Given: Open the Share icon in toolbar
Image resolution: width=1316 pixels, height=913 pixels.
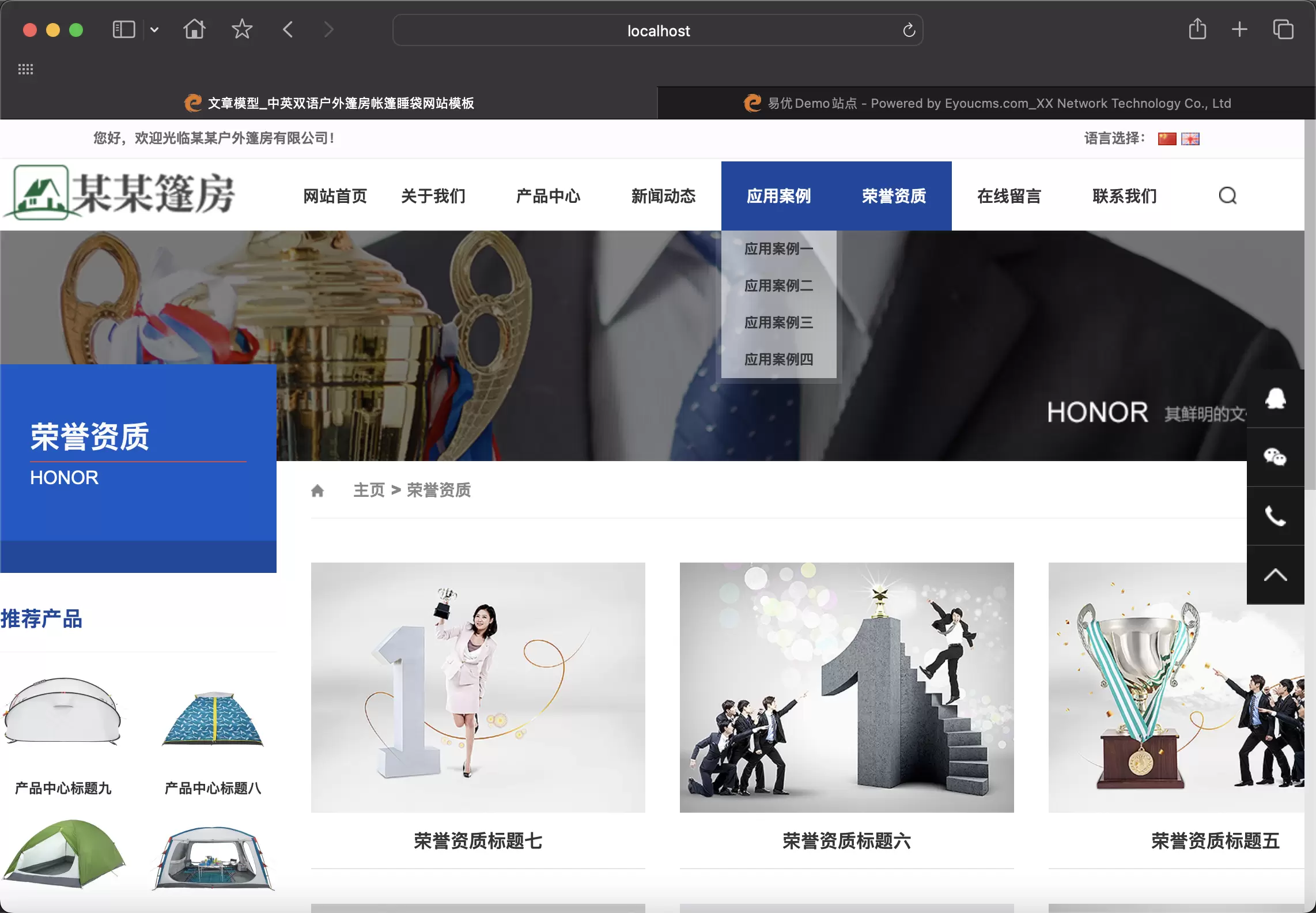Looking at the screenshot, I should 1197,29.
